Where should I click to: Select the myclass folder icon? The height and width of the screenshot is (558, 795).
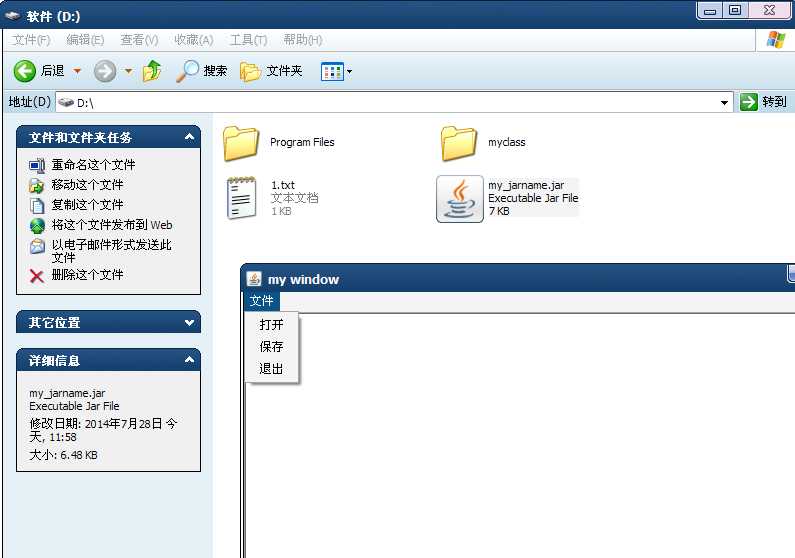[x=459, y=143]
